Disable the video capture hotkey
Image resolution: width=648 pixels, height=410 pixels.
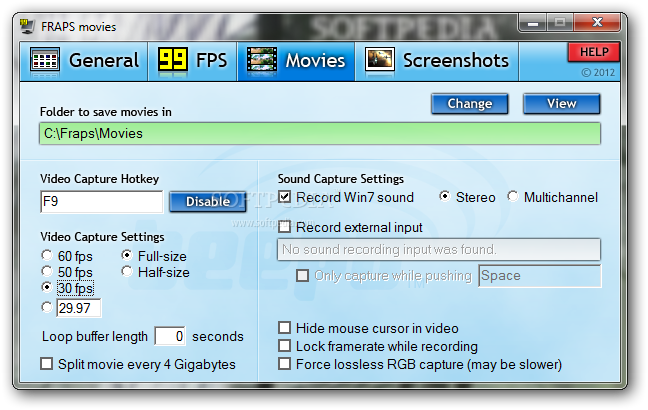point(208,202)
